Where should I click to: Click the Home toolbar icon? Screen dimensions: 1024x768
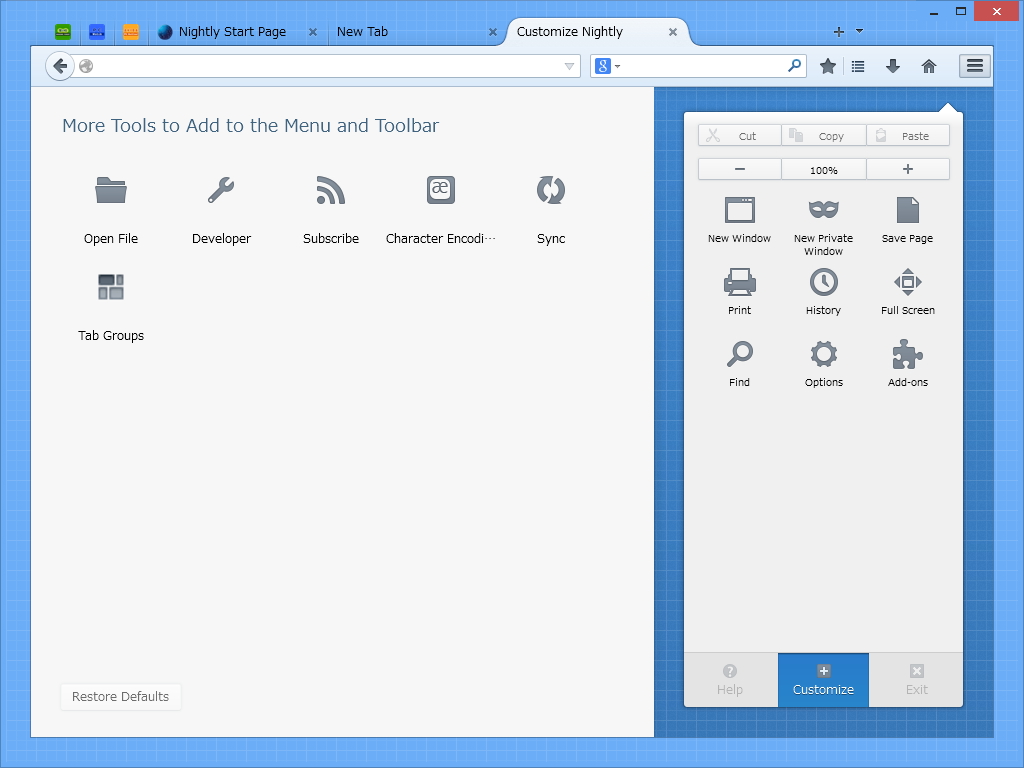(929, 66)
